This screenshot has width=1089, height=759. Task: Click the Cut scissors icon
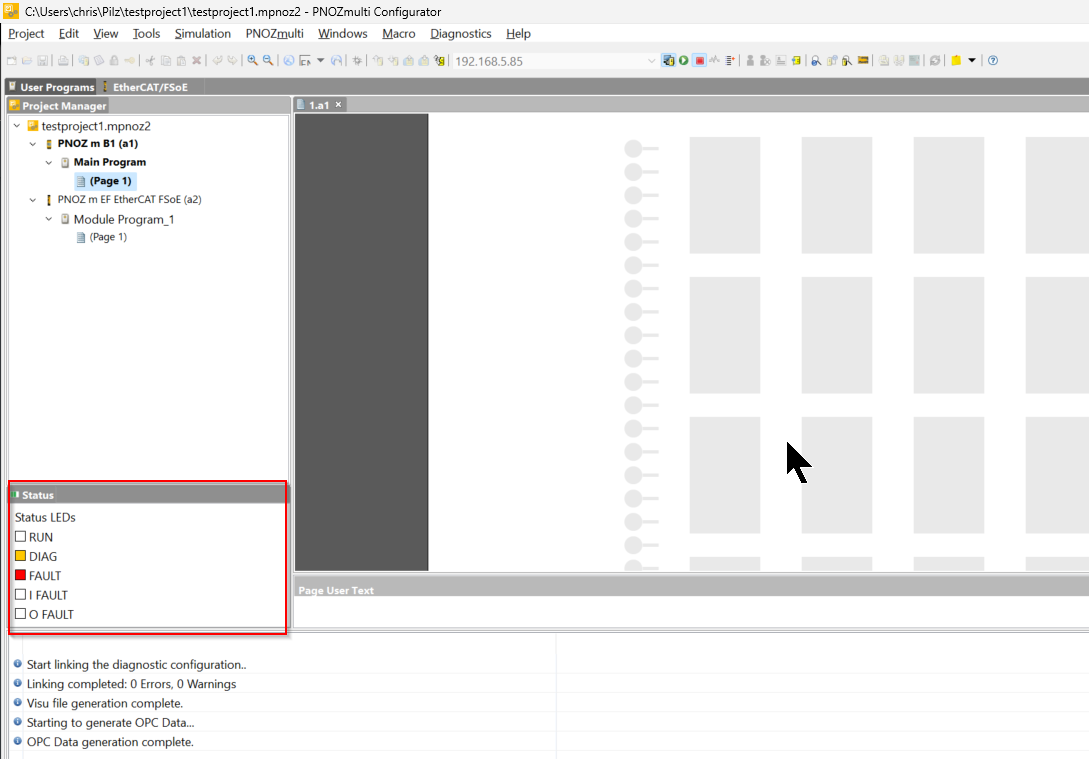150,60
